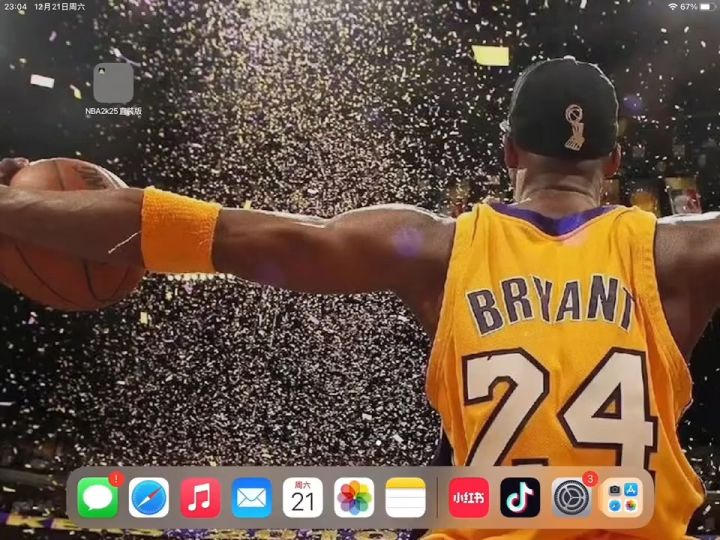Tap the NBA2k25 直装版 label
Image resolution: width=720 pixels, height=540 pixels.
113,111
